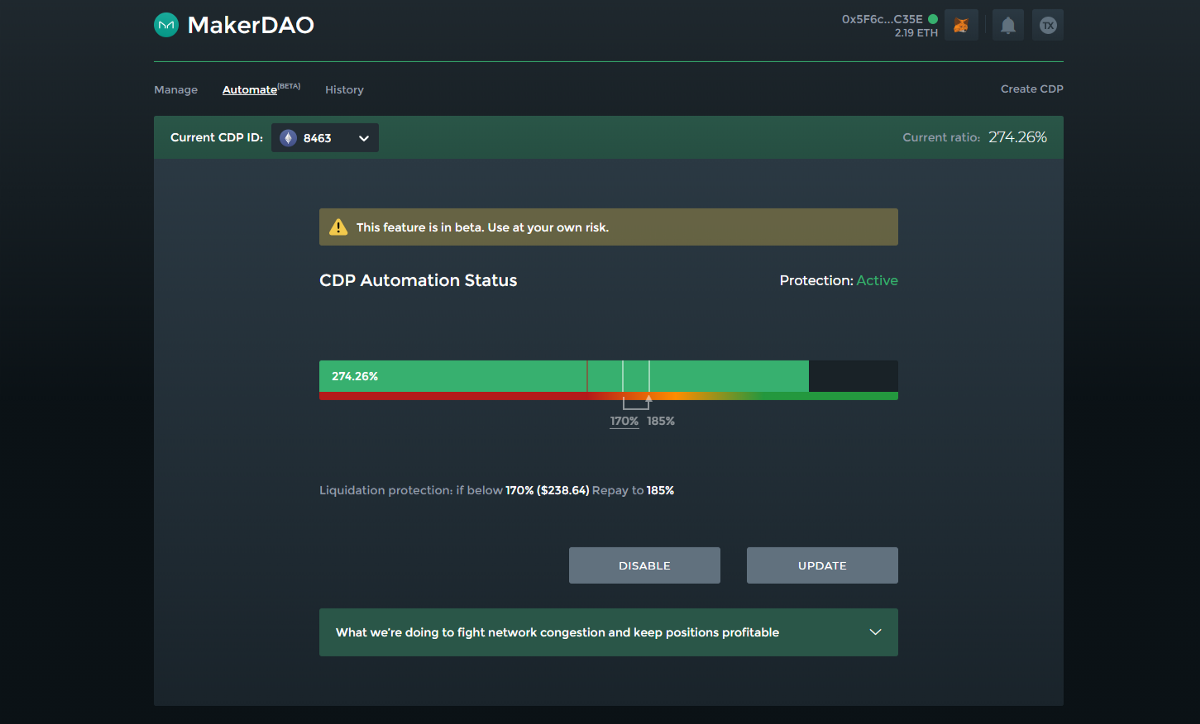This screenshot has width=1200, height=724.
Task: Click the 170% threshold line on ratio bar
Action: 623,376
